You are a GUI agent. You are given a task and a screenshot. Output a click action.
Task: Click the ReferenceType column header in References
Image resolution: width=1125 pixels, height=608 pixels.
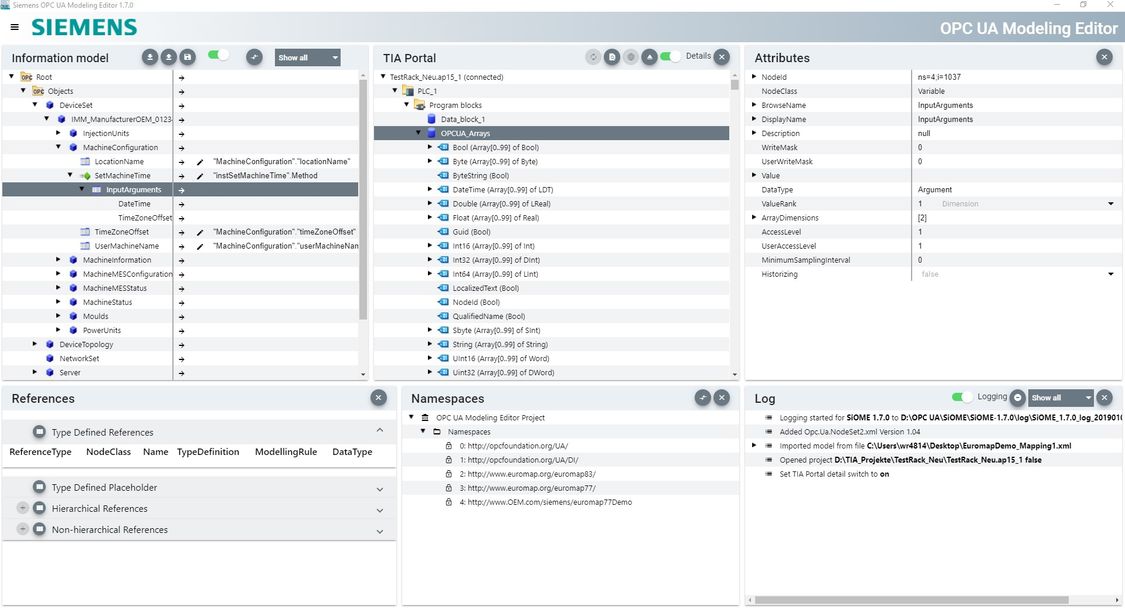(40, 452)
